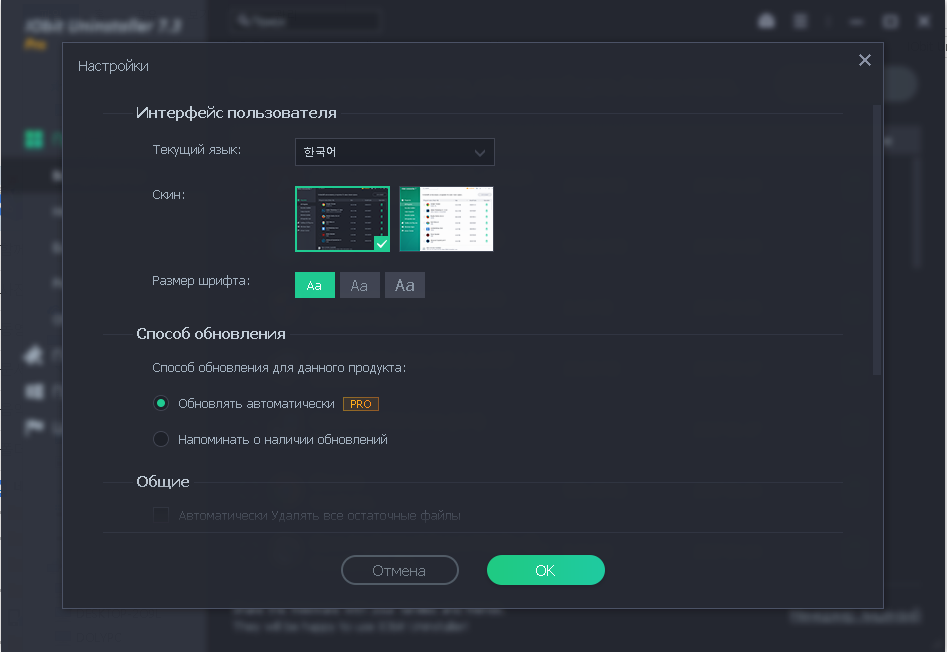Close the Настройки dialog with X
This screenshot has width=947, height=652.
[x=864, y=60]
